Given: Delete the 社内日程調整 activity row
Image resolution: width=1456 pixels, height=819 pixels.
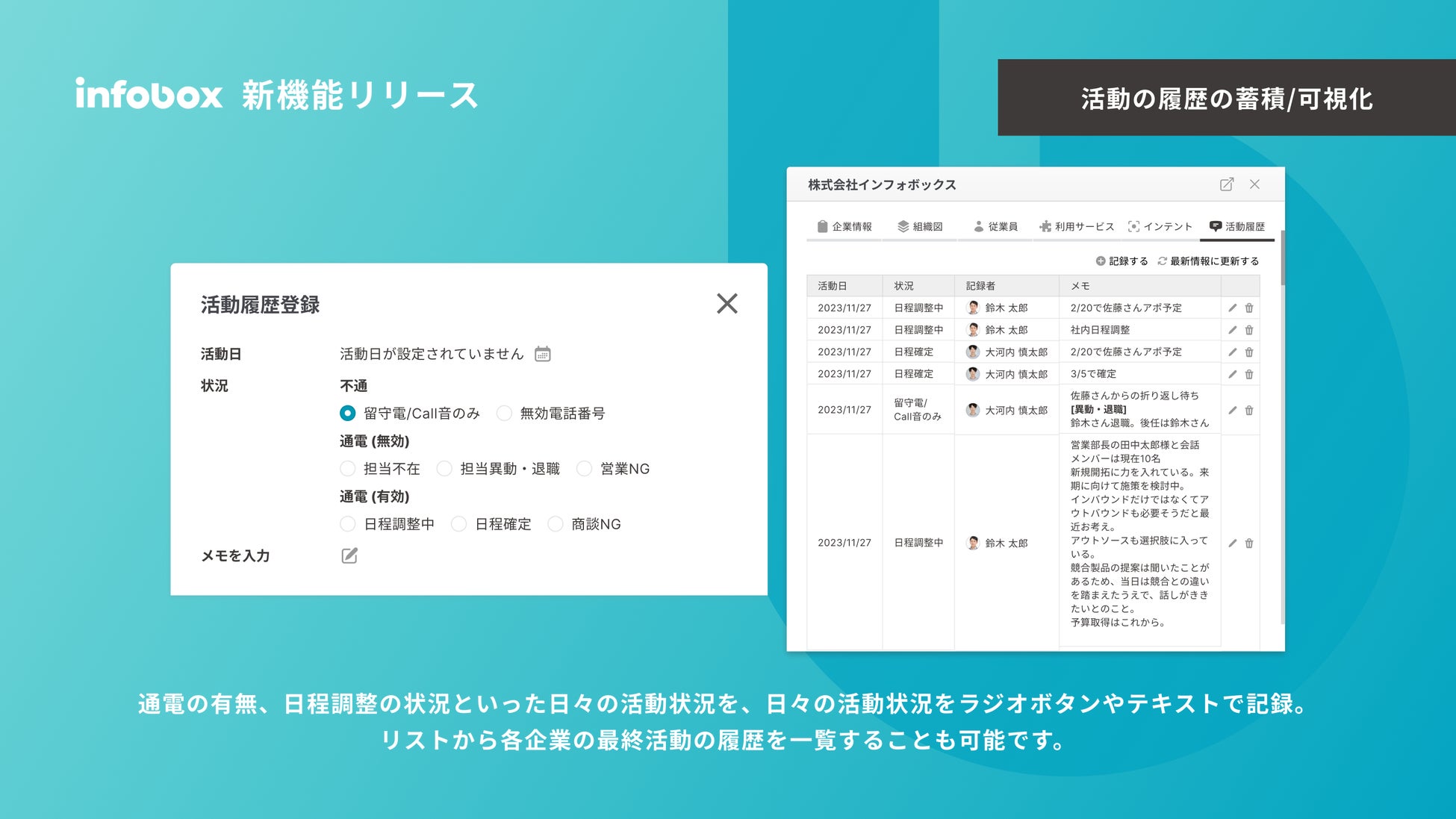Looking at the screenshot, I should pyautogui.click(x=1249, y=330).
